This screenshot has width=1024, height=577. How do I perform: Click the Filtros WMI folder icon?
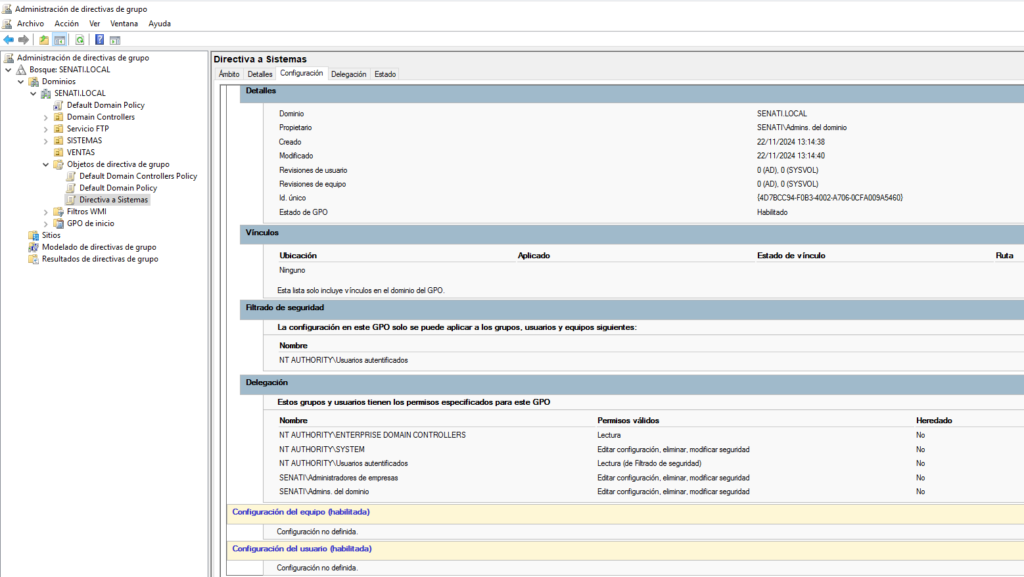coord(58,211)
